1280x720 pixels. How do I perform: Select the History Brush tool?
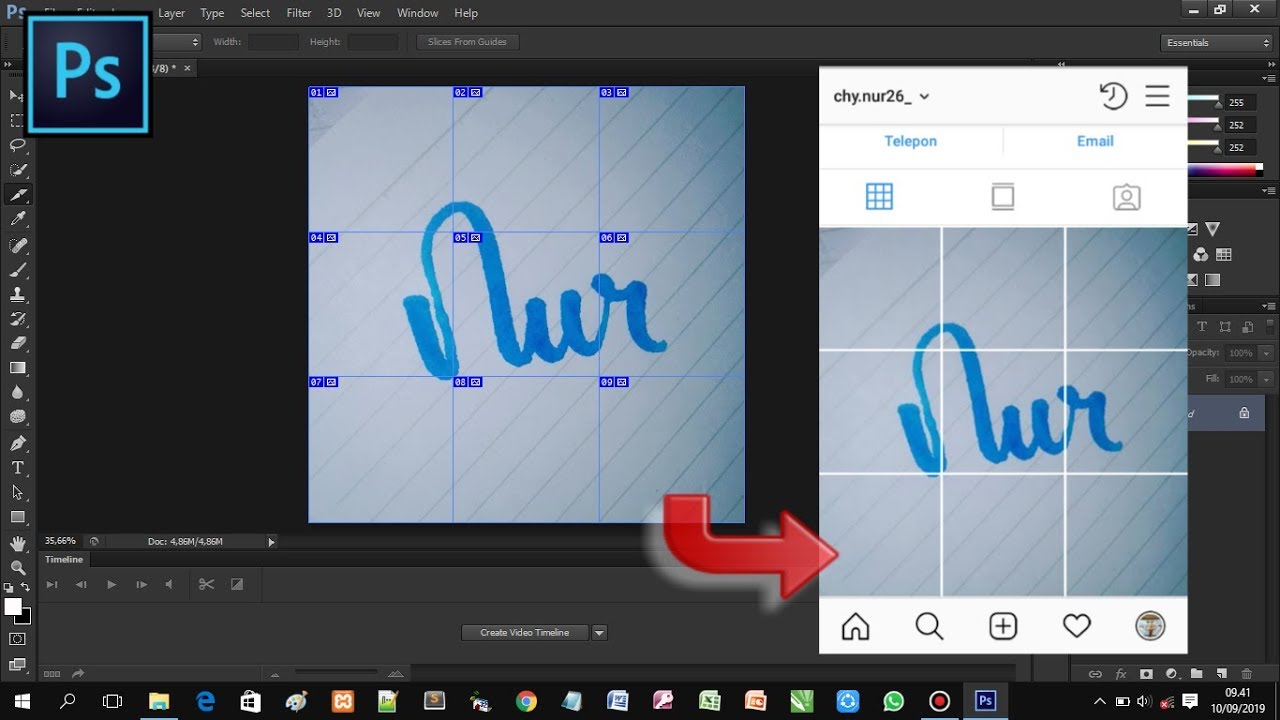pos(17,319)
